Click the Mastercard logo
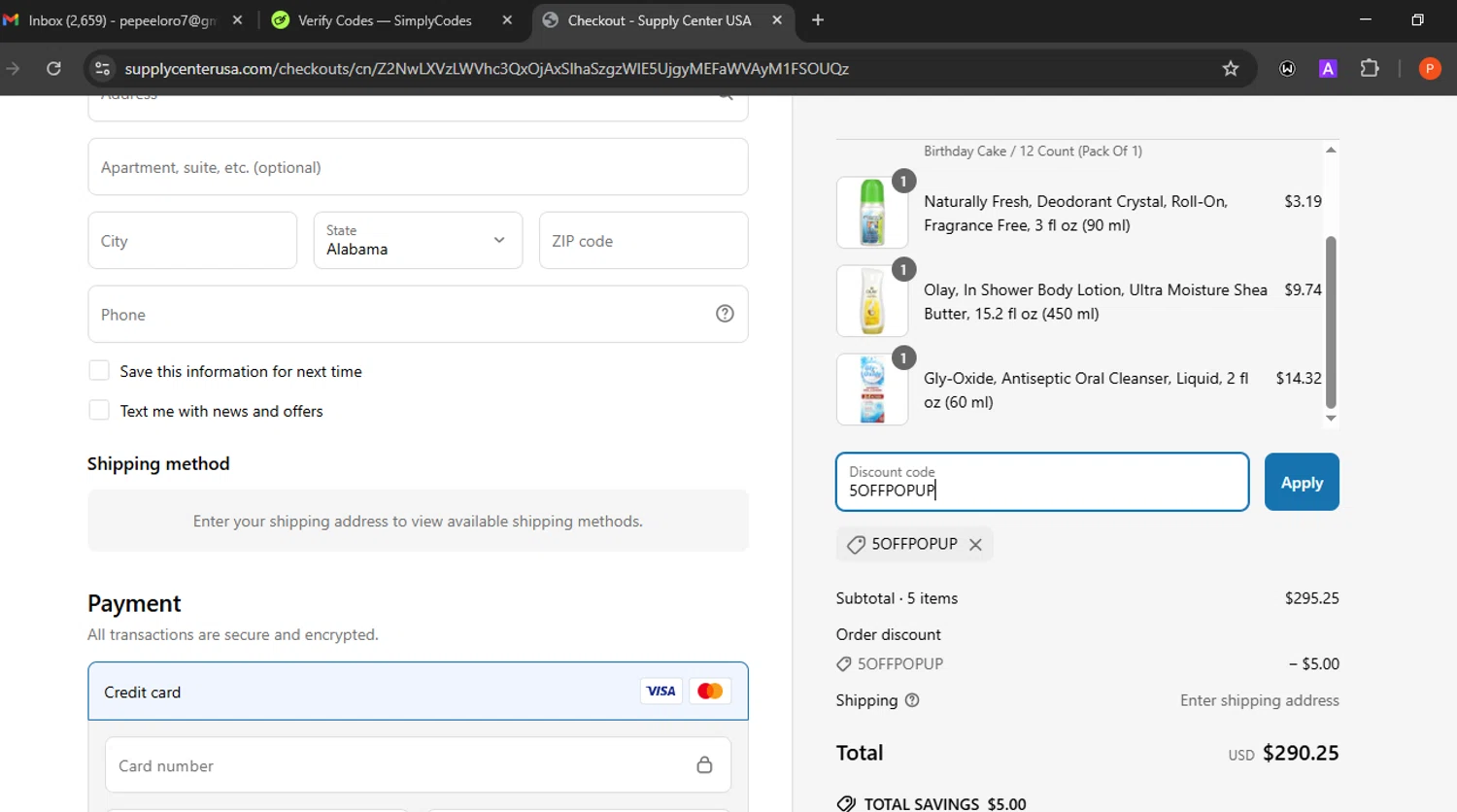This screenshot has width=1457, height=812. [710, 692]
